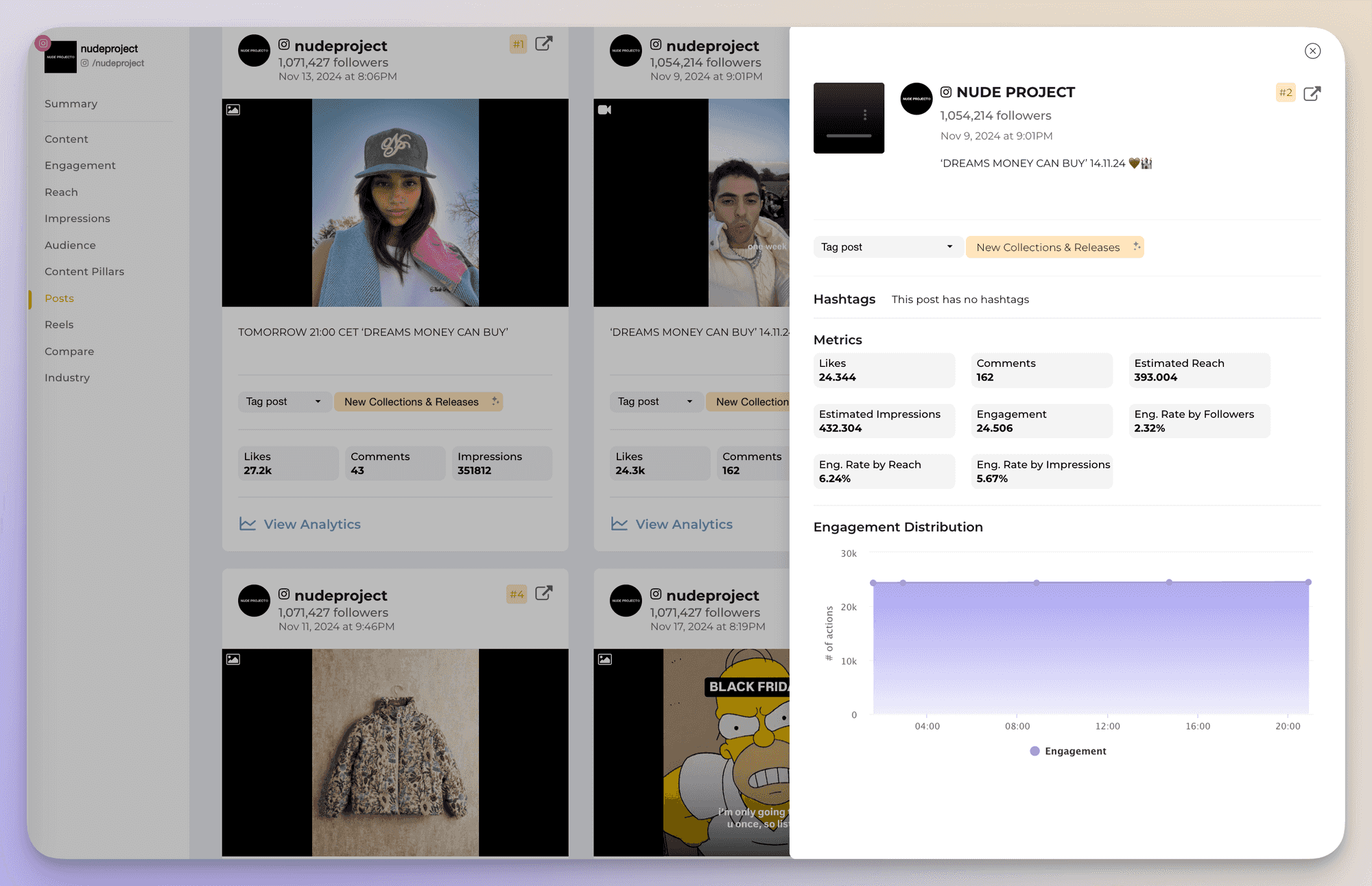The height and width of the screenshot is (886, 1372).
Task: Select Impressions in the sidebar
Action: [77, 219]
